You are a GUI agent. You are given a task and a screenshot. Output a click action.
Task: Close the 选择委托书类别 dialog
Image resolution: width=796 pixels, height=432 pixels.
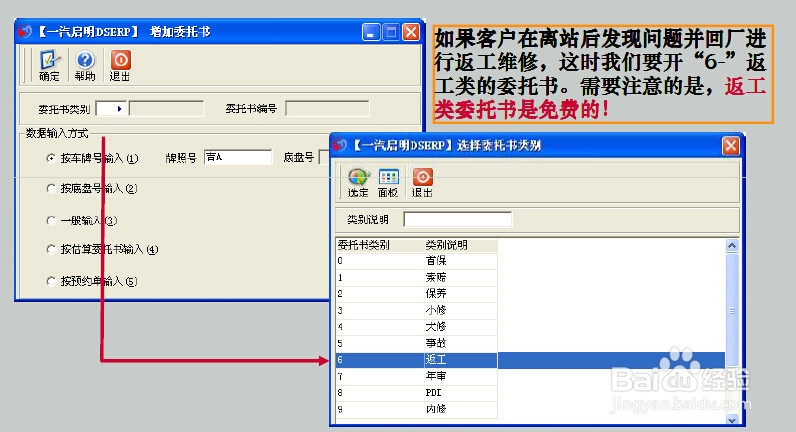tap(731, 146)
